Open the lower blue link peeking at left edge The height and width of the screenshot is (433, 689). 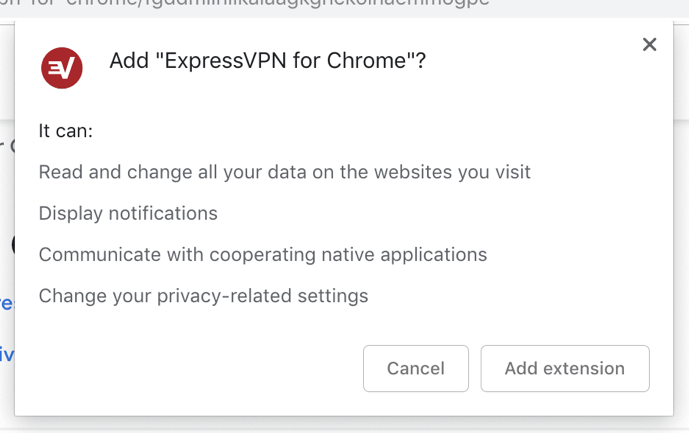[7, 354]
